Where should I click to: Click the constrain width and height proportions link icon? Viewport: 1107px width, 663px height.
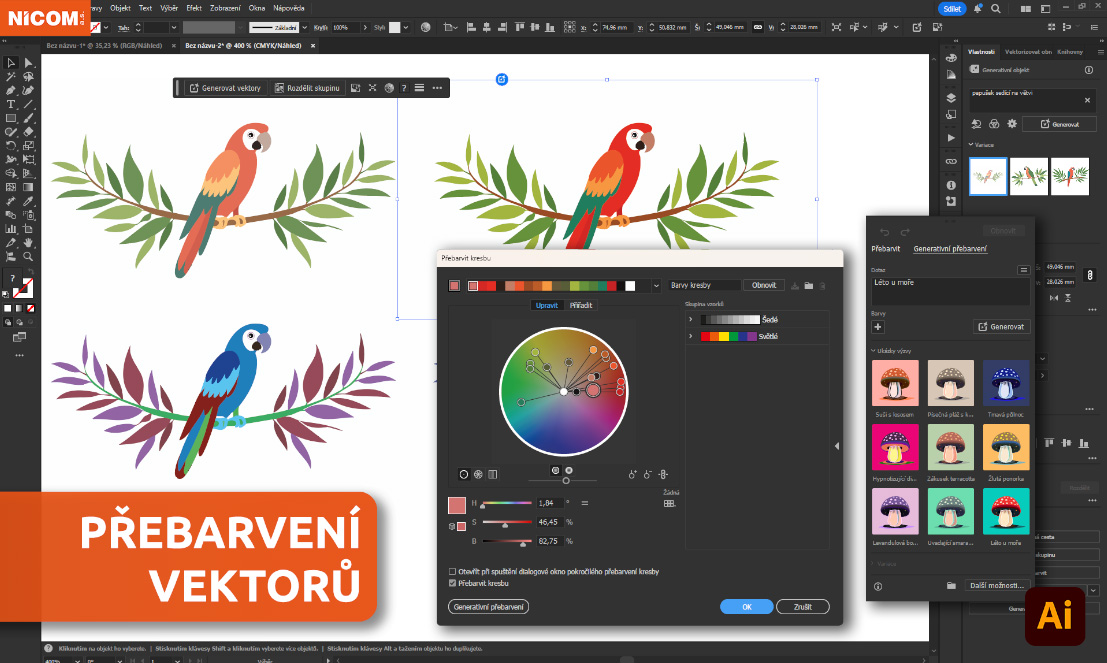tap(1089, 275)
